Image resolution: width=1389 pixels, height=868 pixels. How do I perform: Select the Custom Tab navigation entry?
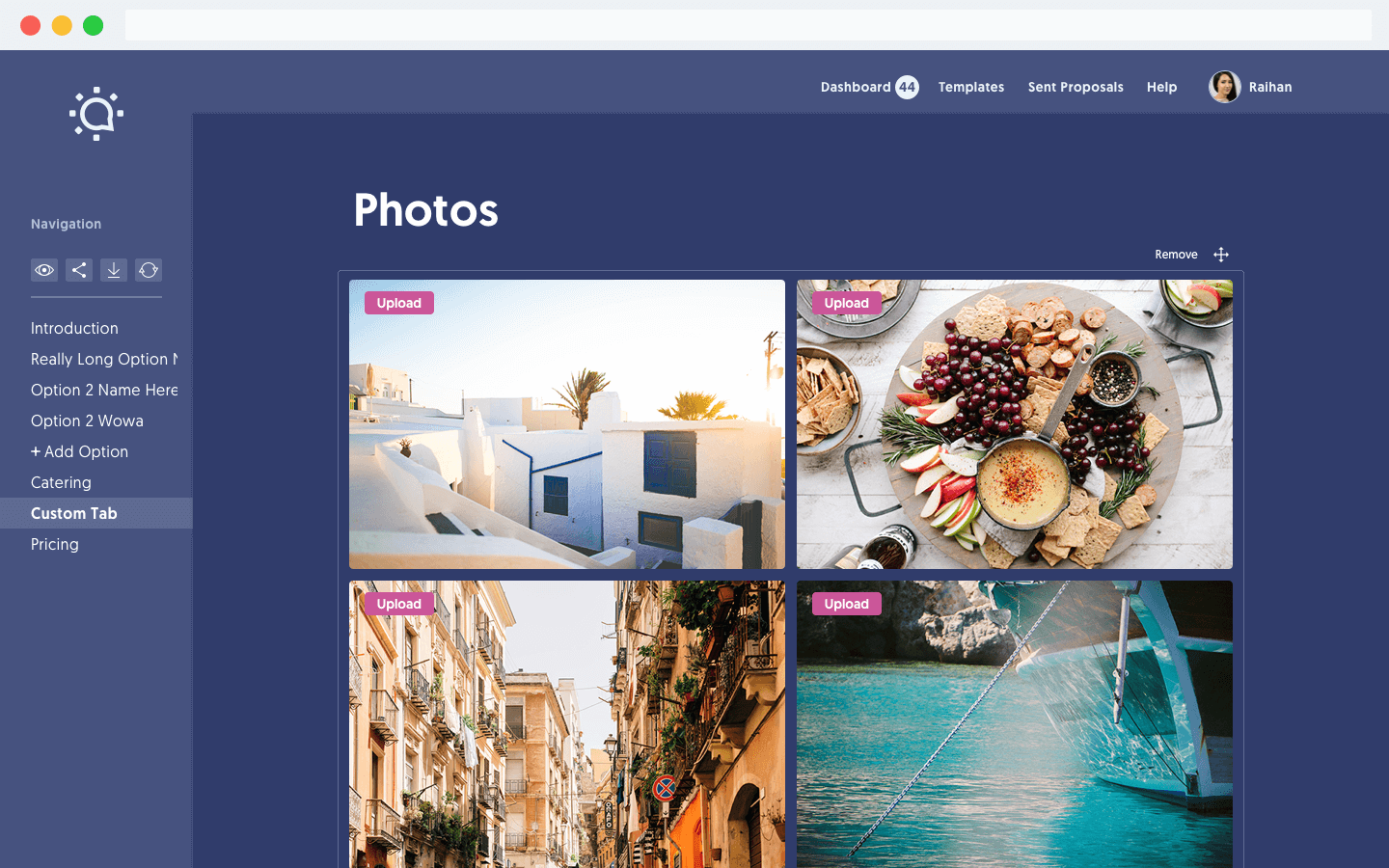73,513
